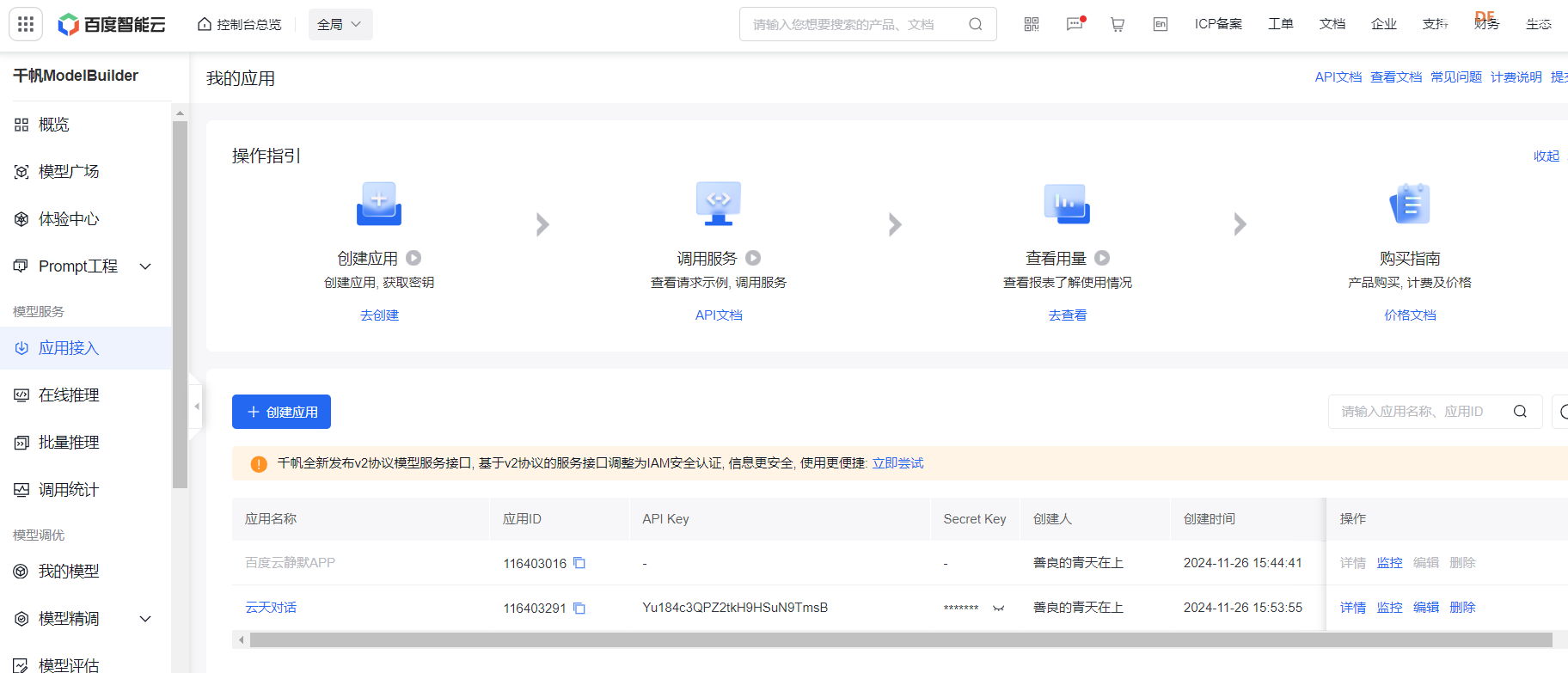The width and height of the screenshot is (1568, 673).
Task: Click 编辑 for the 云天对话 row
Action: [1426, 608]
